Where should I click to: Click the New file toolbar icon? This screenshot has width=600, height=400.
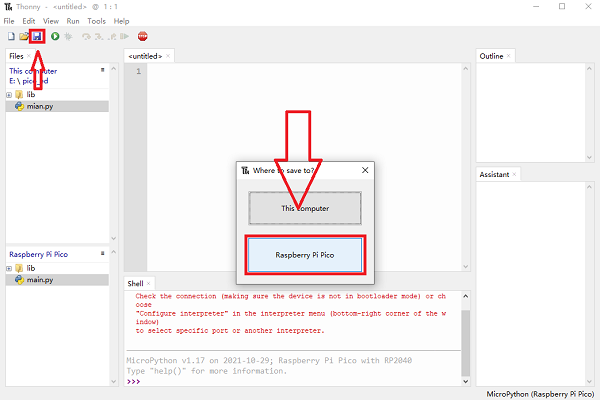[x=11, y=36]
